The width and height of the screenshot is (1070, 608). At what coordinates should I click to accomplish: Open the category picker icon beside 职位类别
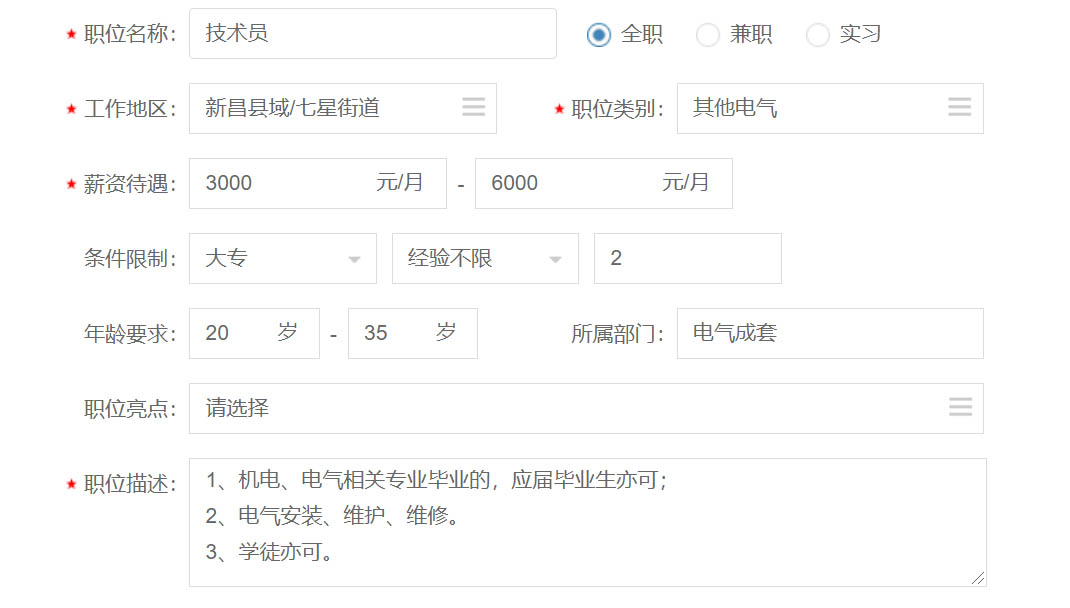(960, 108)
